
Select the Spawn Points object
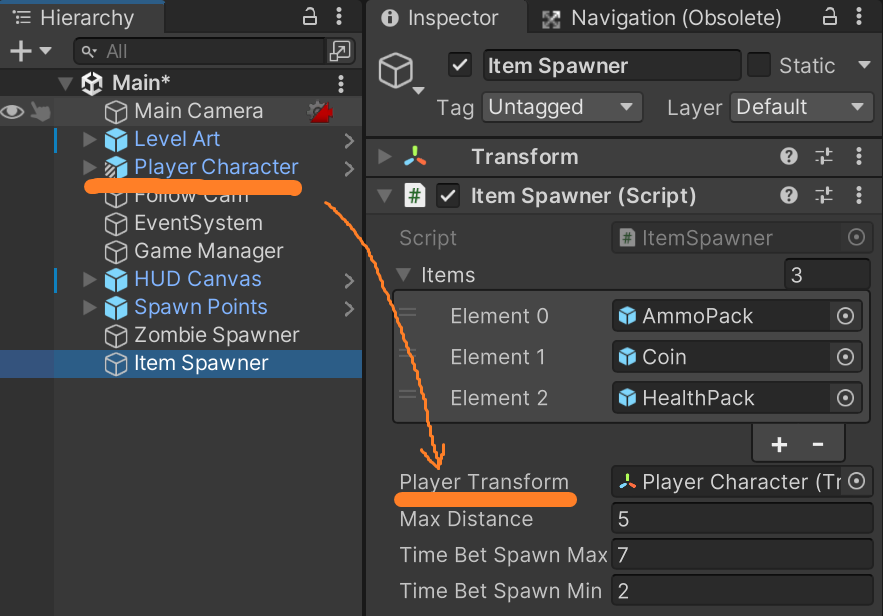[x=200, y=307]
